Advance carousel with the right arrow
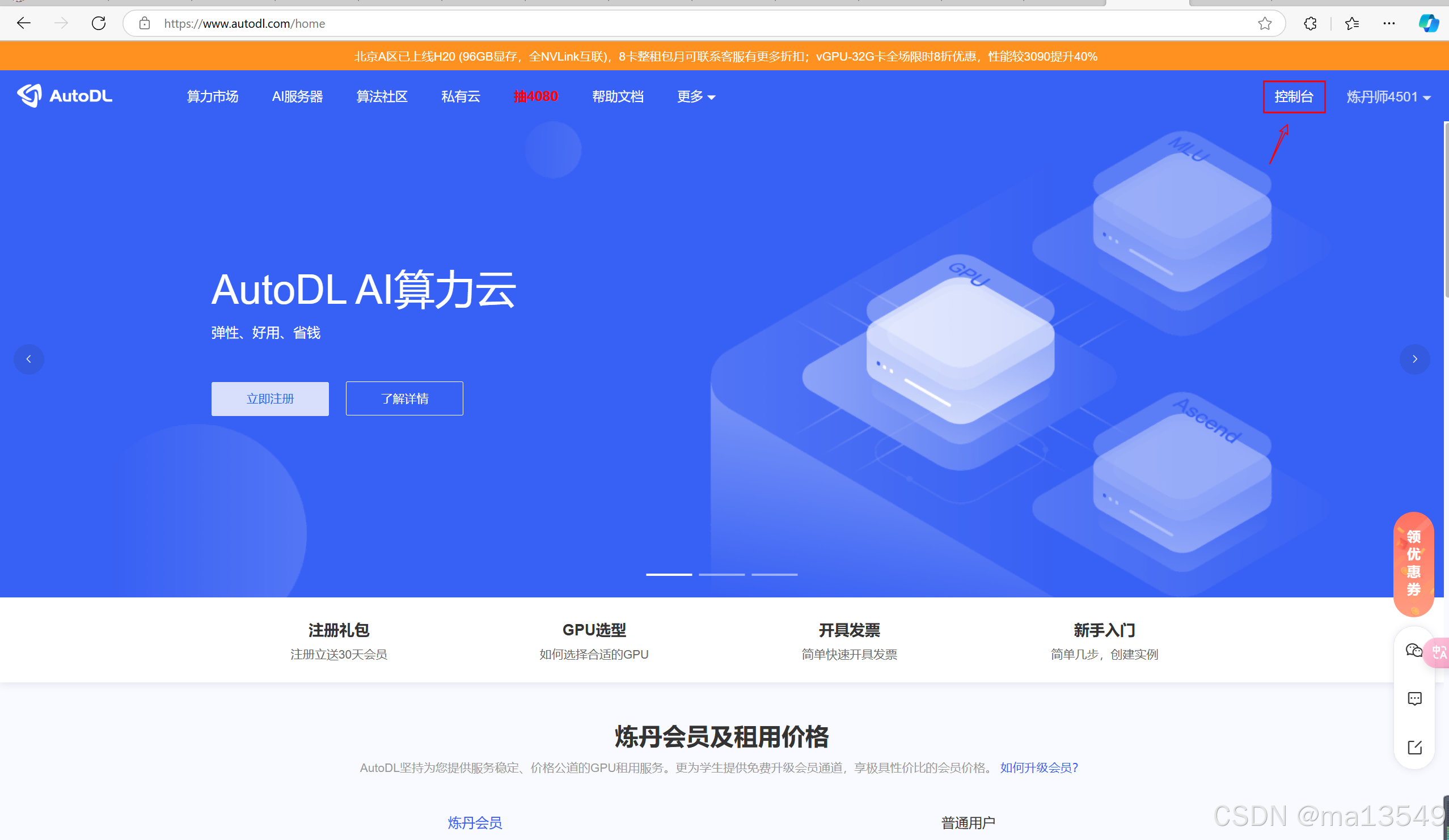Image resolution: width=1449 pixels, height=840 pixels. 1414,359
